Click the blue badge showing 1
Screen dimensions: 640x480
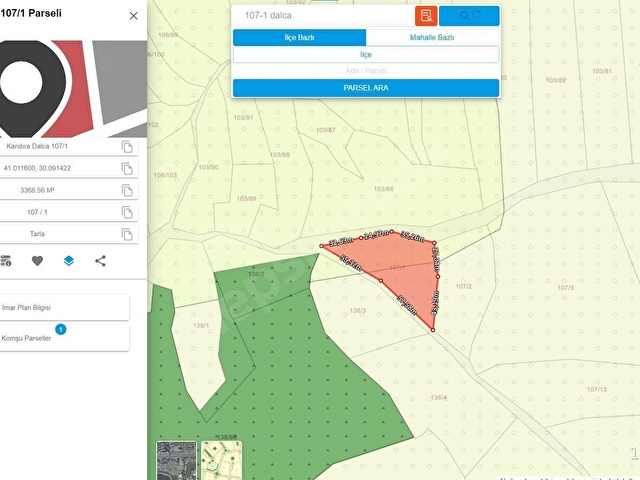click(61, 329)
